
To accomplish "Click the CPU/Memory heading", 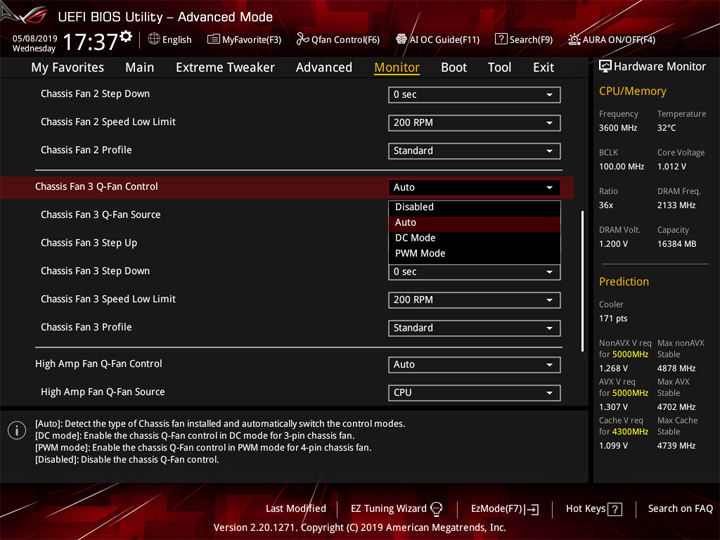I will pyautogui.click(x=632, y=91).
